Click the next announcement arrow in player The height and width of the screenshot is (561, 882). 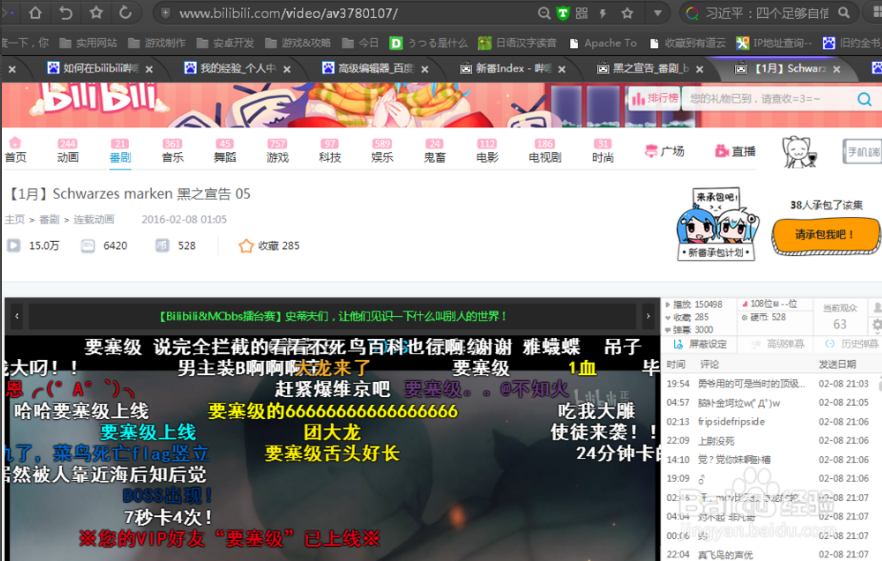click(x=647, y=316)
